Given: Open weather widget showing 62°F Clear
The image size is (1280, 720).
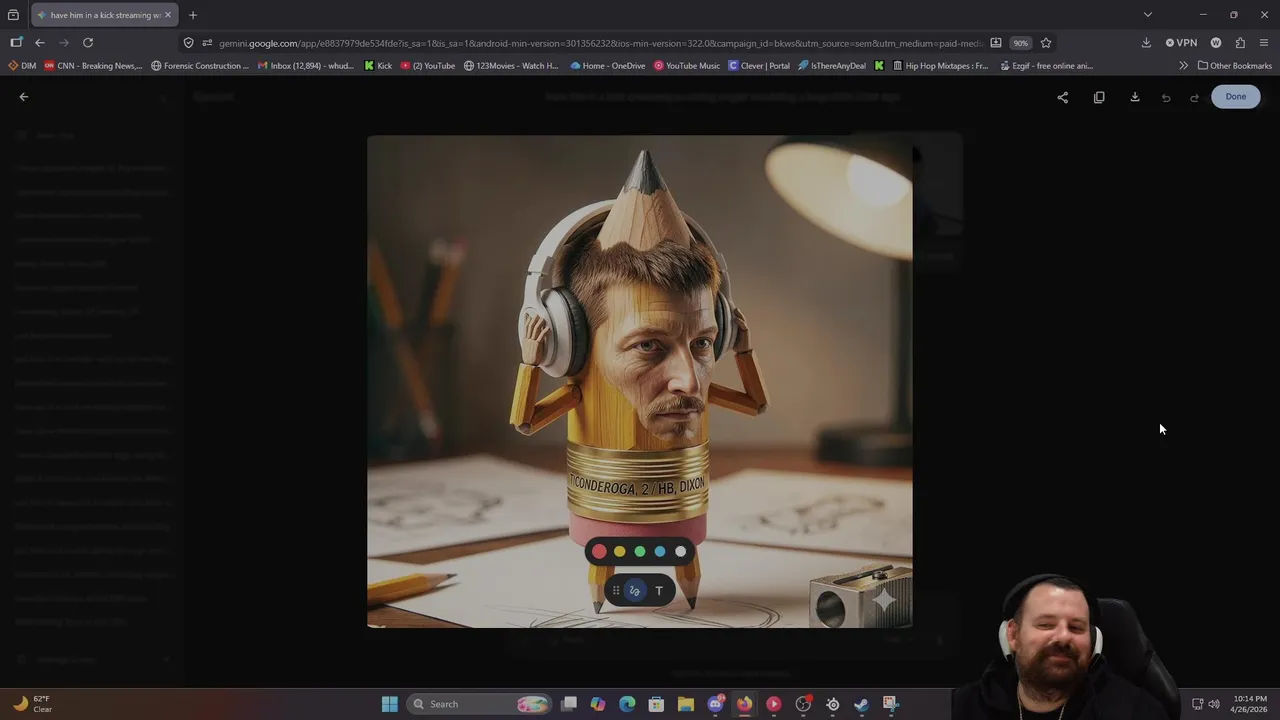Looking at the screenshot, I should click(32, 704).
